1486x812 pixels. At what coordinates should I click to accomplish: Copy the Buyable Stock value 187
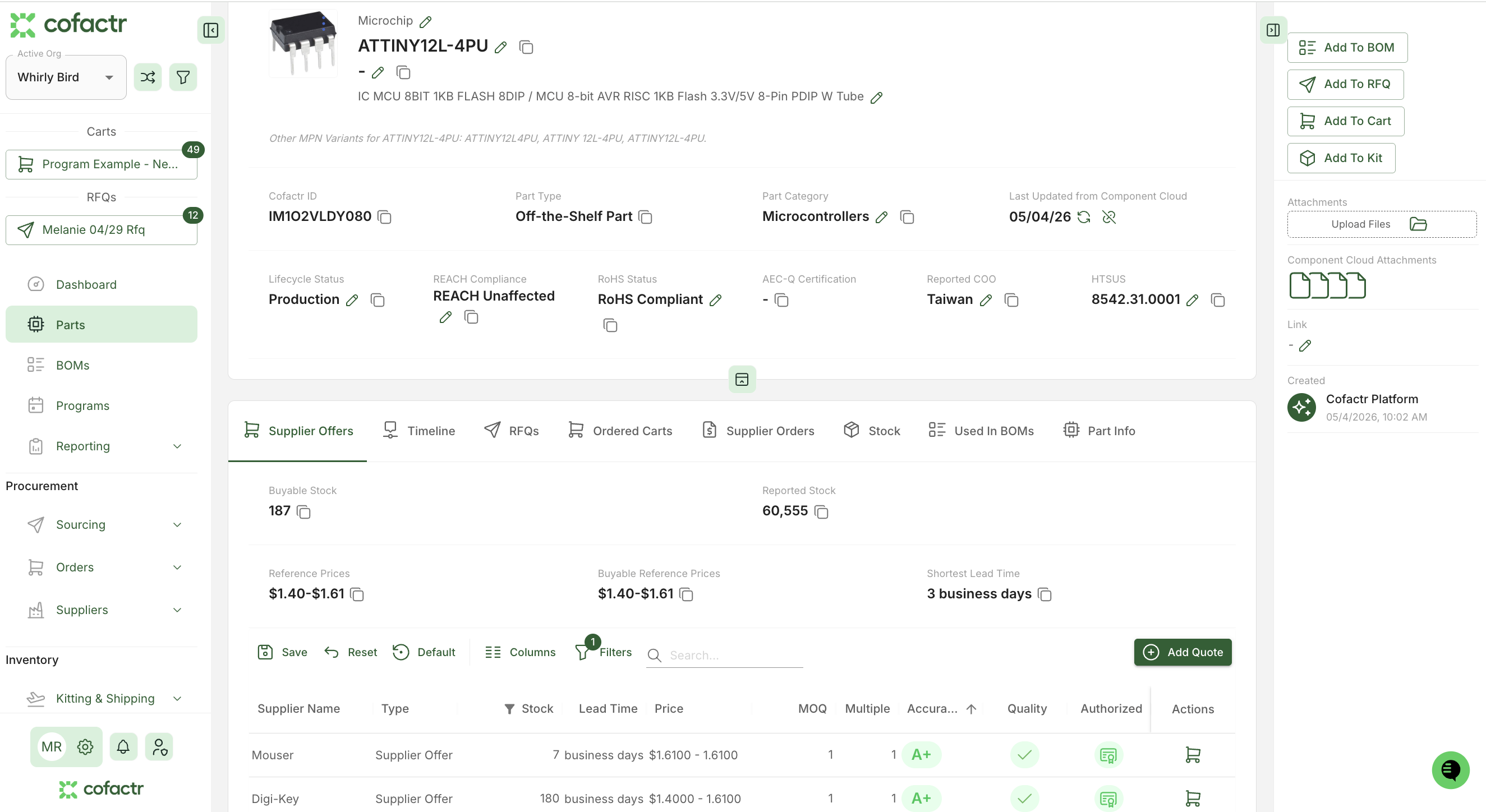tap(303, 512)
